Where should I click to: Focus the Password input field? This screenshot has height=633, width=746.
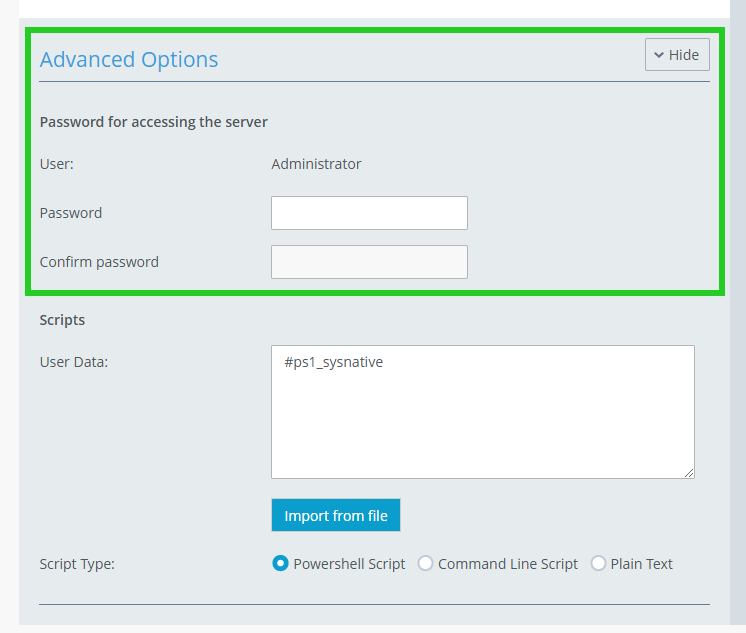[369, 213]
